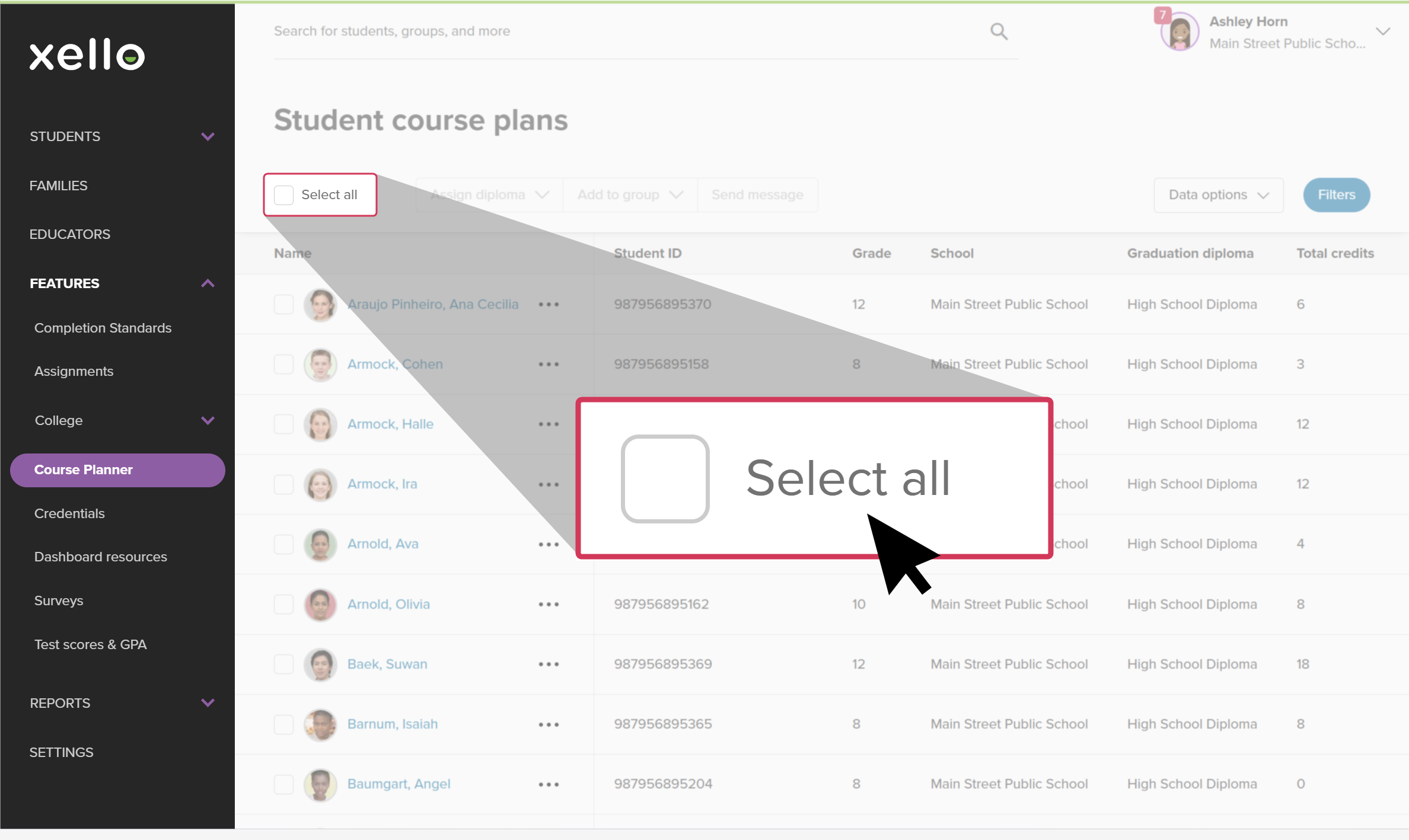This screenshot has height=840, width=1409.
Task: Click Barnum, Isaiah's avatar photo
Action: [x=320, y=724]
